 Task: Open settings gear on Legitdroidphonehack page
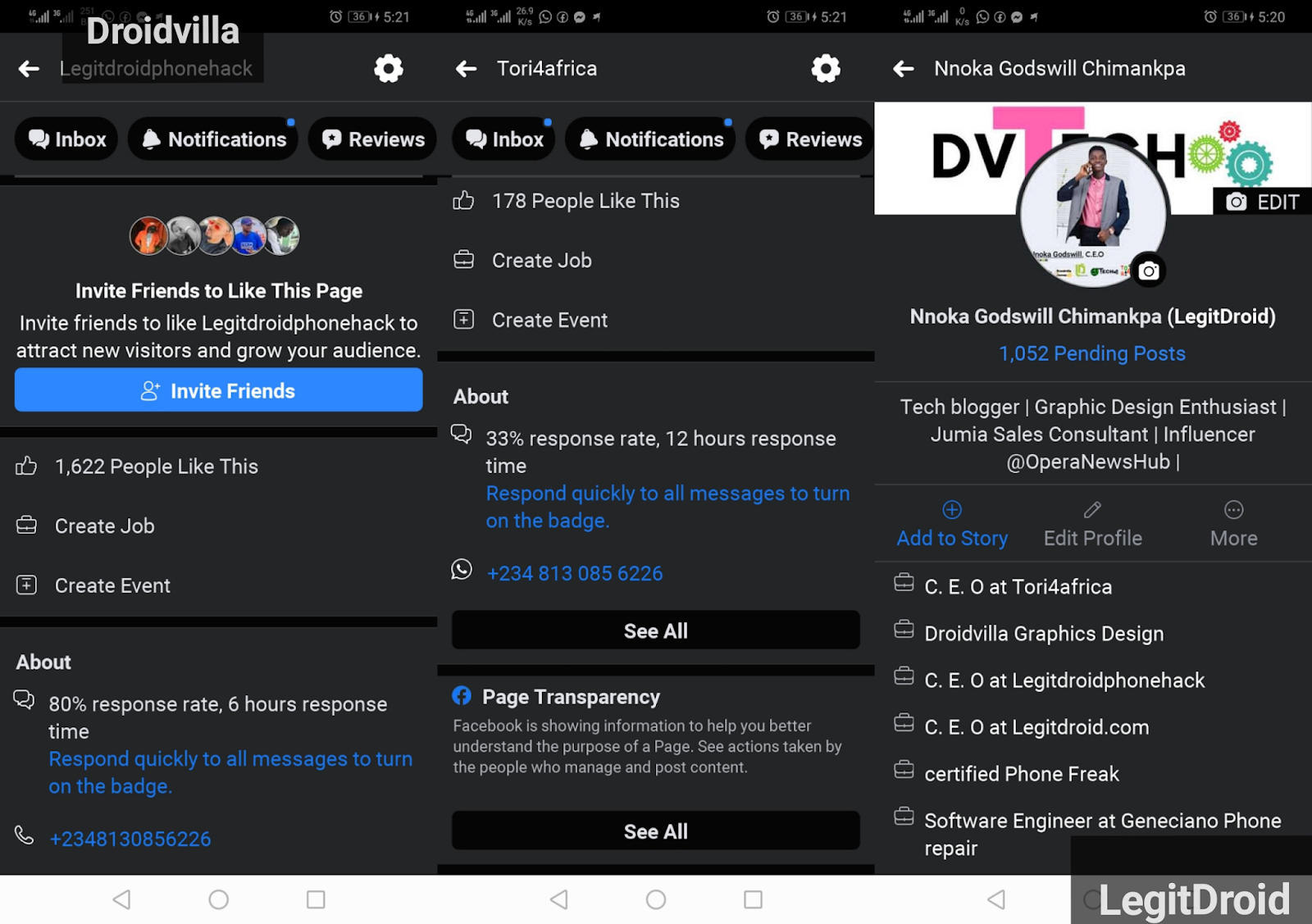(x=389, y=69)
